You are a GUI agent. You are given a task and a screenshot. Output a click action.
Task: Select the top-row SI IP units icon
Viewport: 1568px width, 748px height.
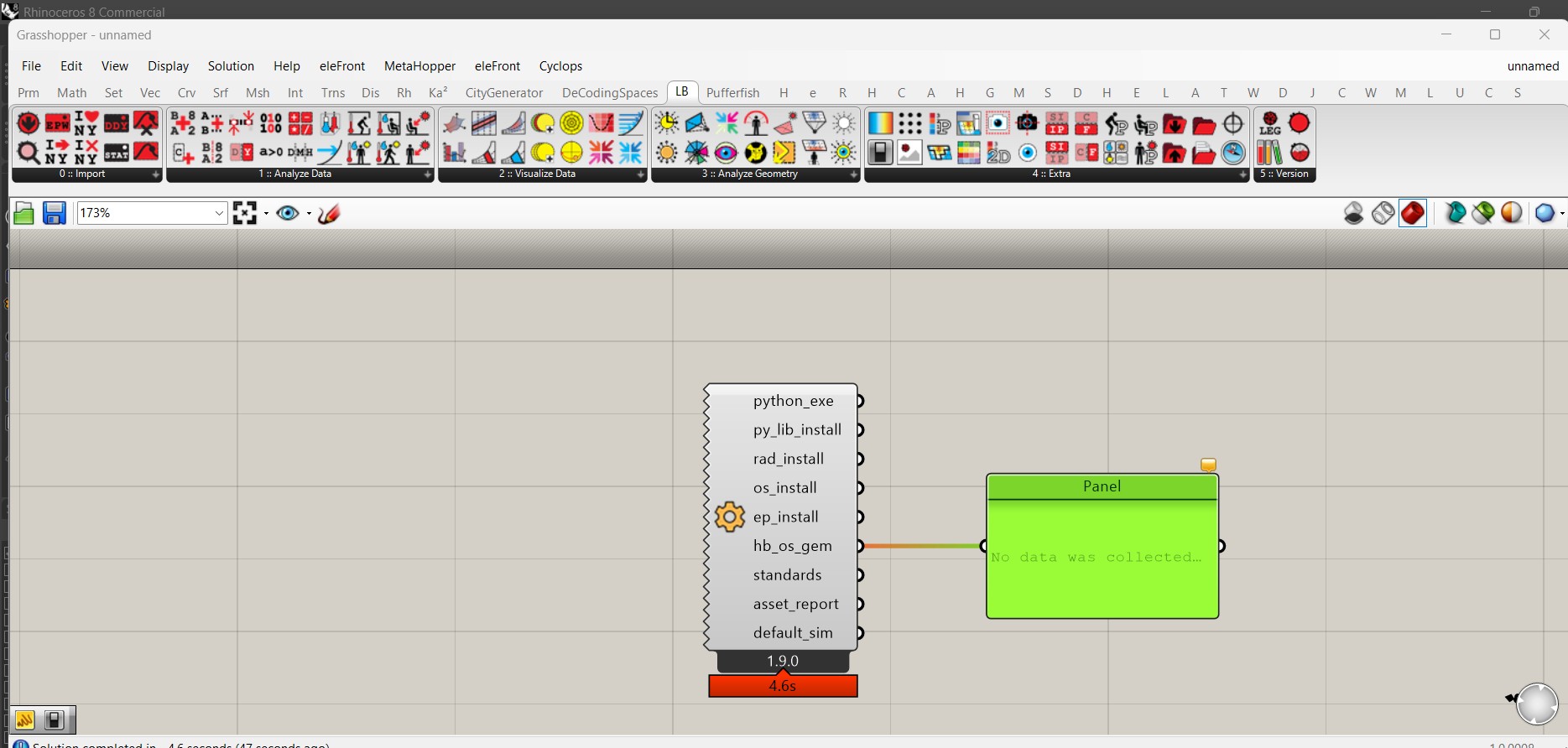coord(1056,123)
